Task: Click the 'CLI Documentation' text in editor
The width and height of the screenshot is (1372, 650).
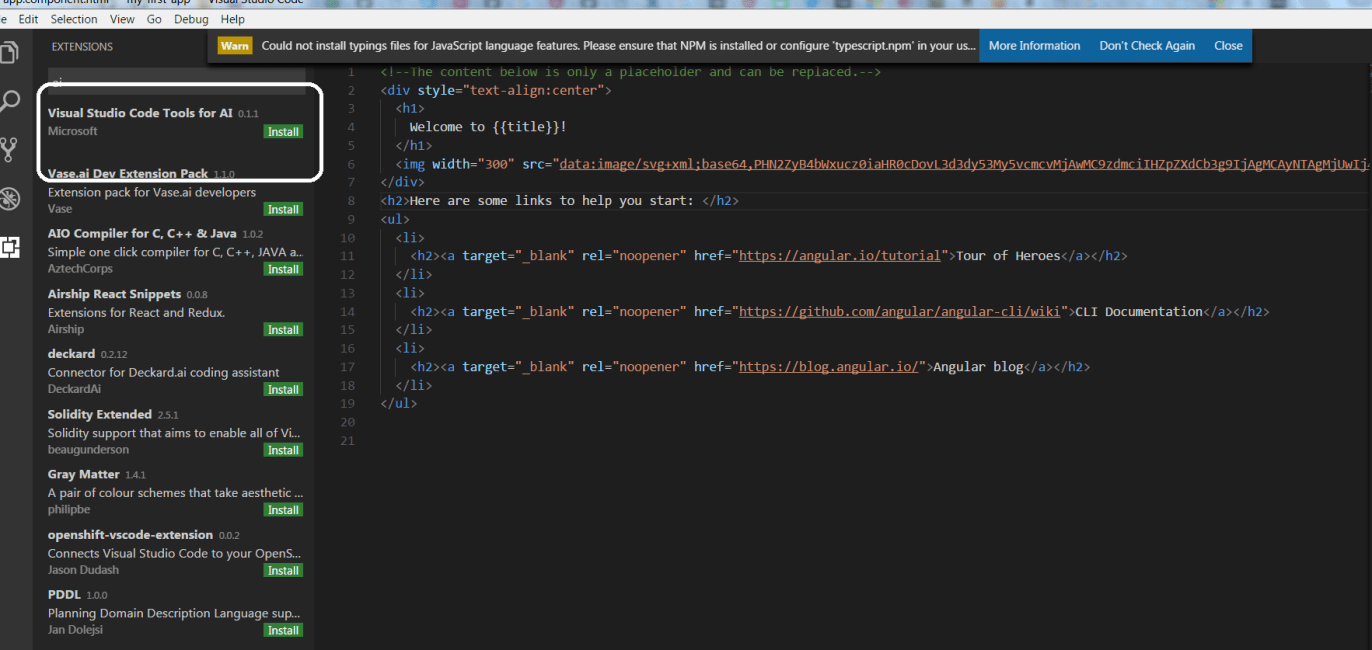Action: 1138,312
